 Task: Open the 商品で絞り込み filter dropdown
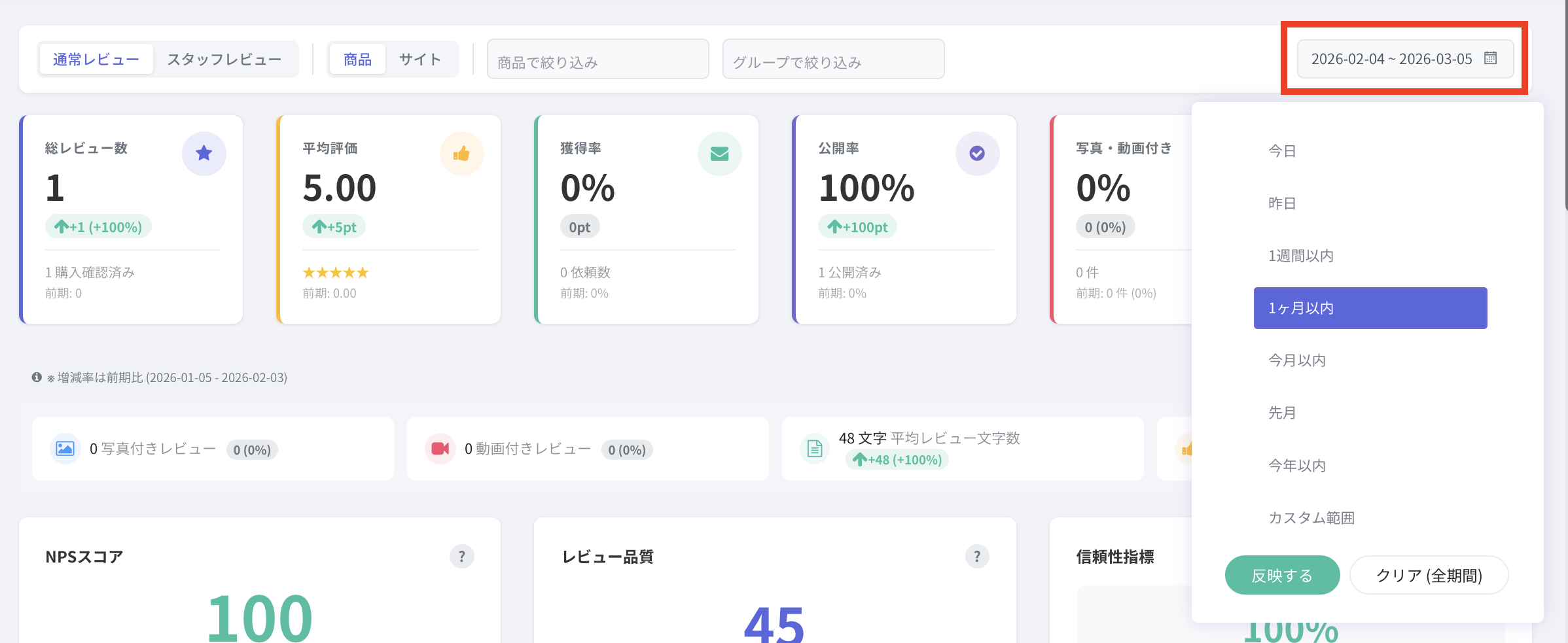point(597,60)
